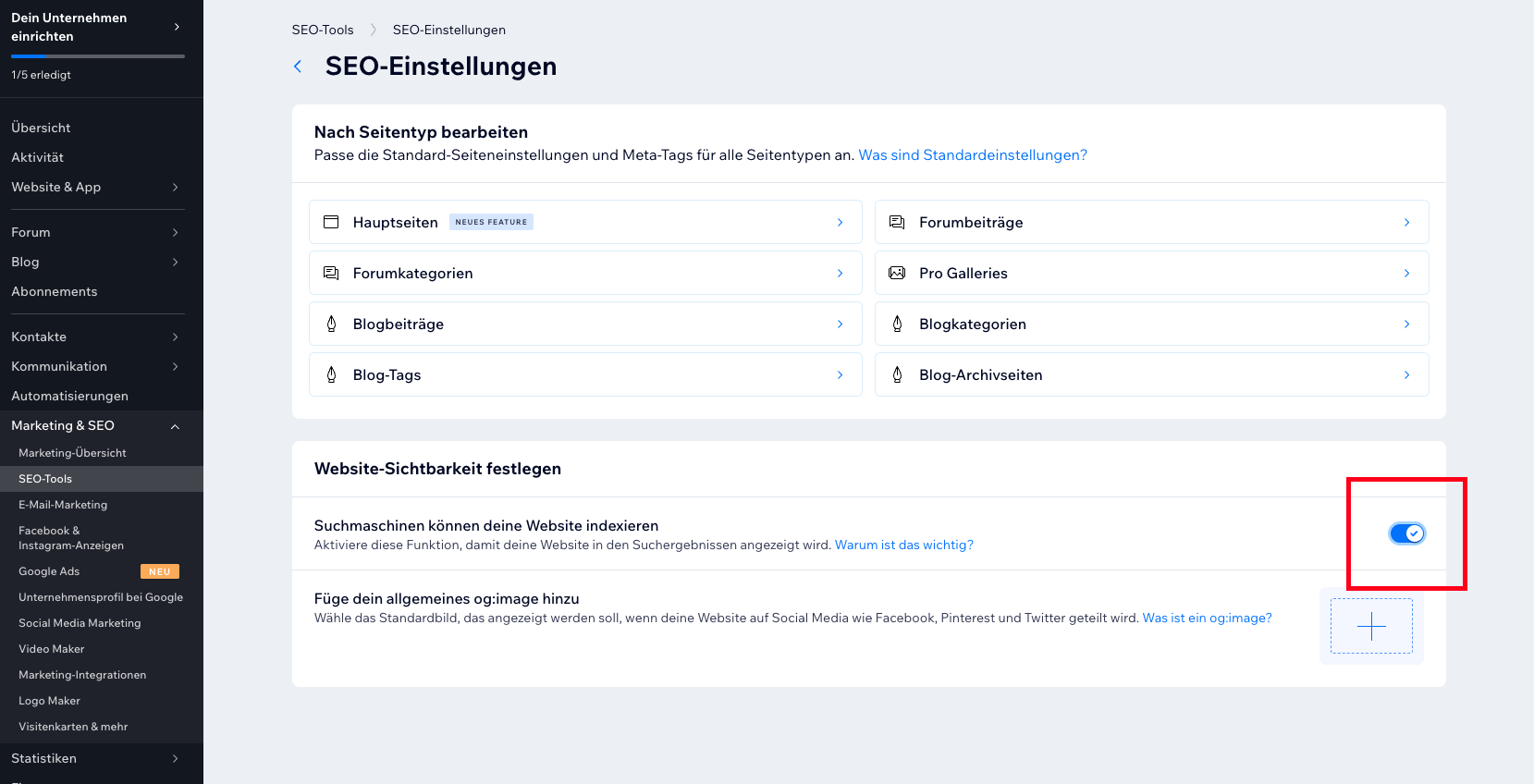
Task: Click the Hauptseiten page icon
Action: (331, 222)
